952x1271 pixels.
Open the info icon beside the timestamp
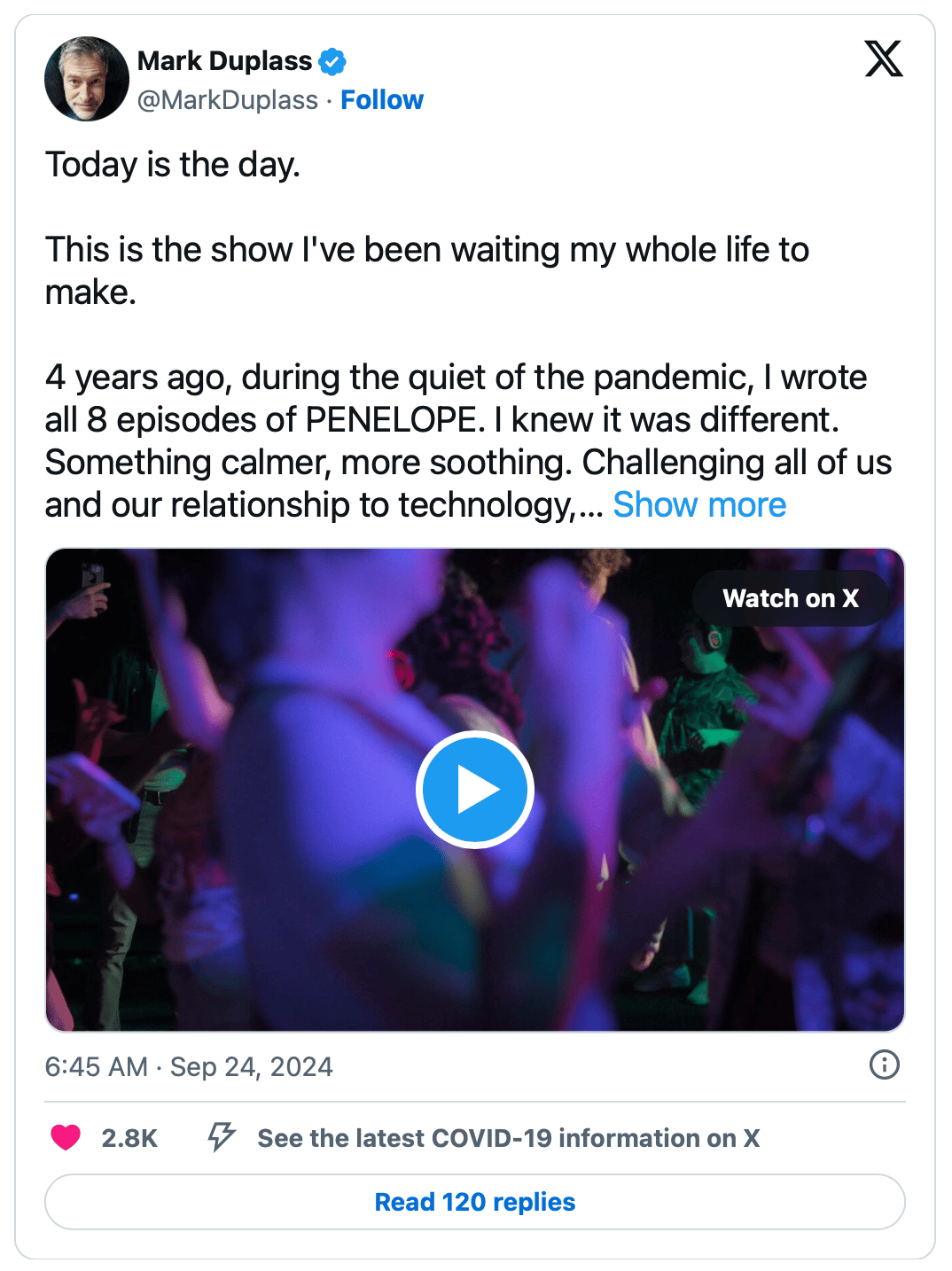[884, 1064]
